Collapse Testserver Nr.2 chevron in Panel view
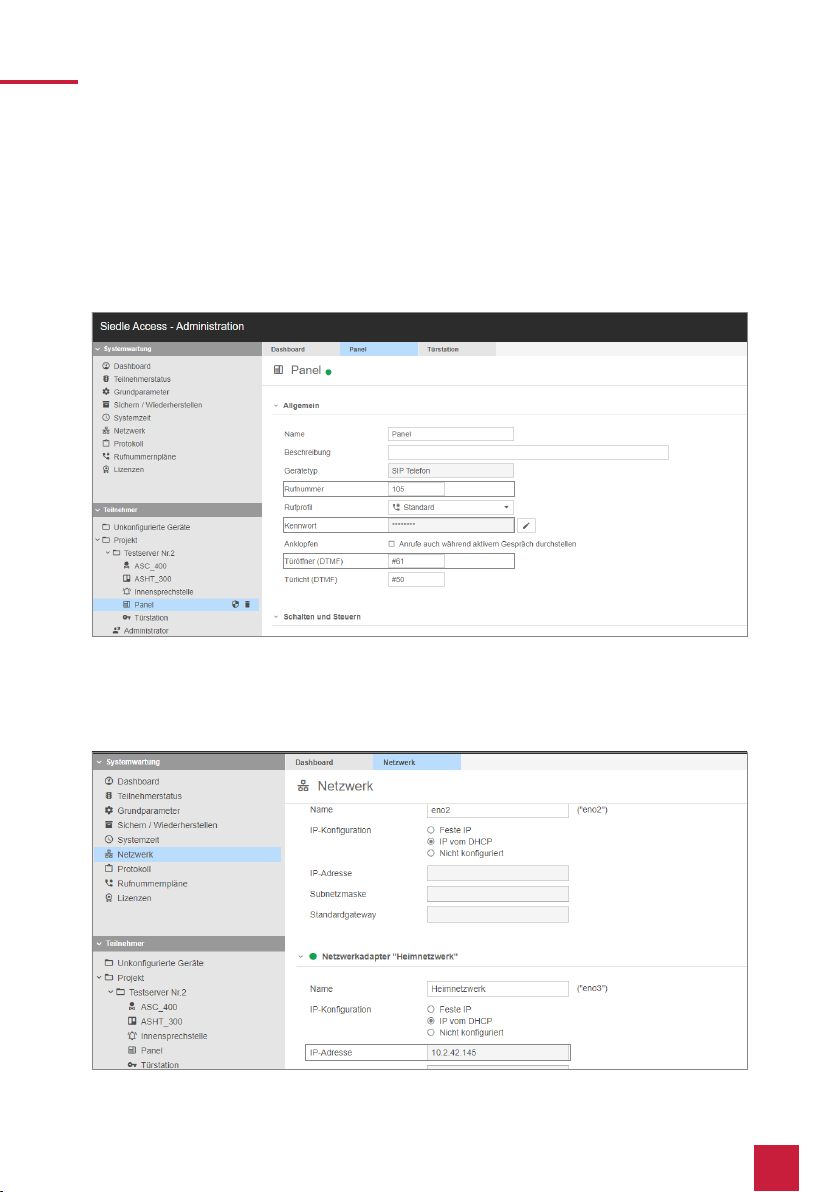The height and width of the screenshot is (1192, 840). click(x=108, y=553)
